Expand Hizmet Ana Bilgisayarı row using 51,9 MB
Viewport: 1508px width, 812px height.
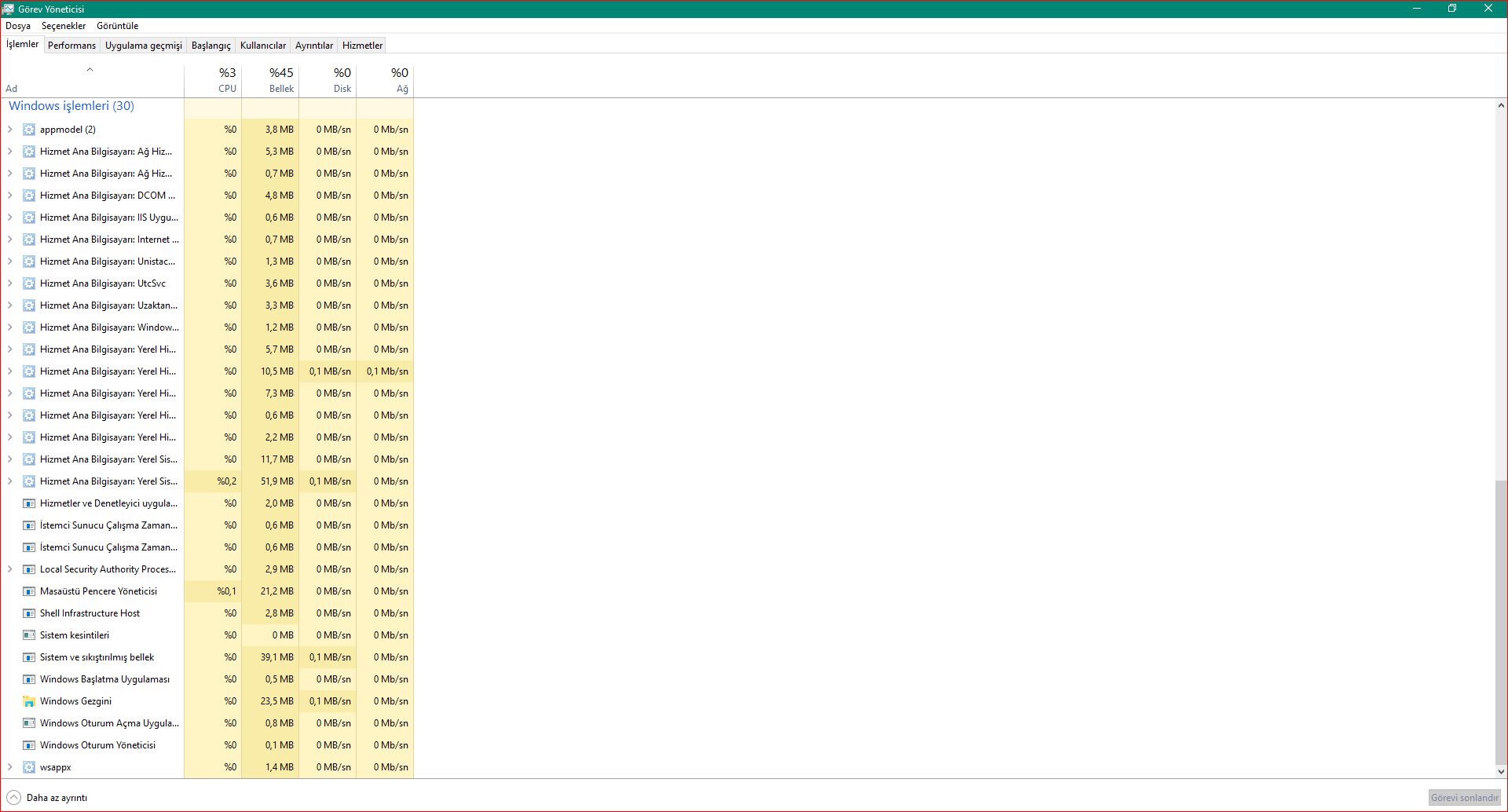pos(9,481)
